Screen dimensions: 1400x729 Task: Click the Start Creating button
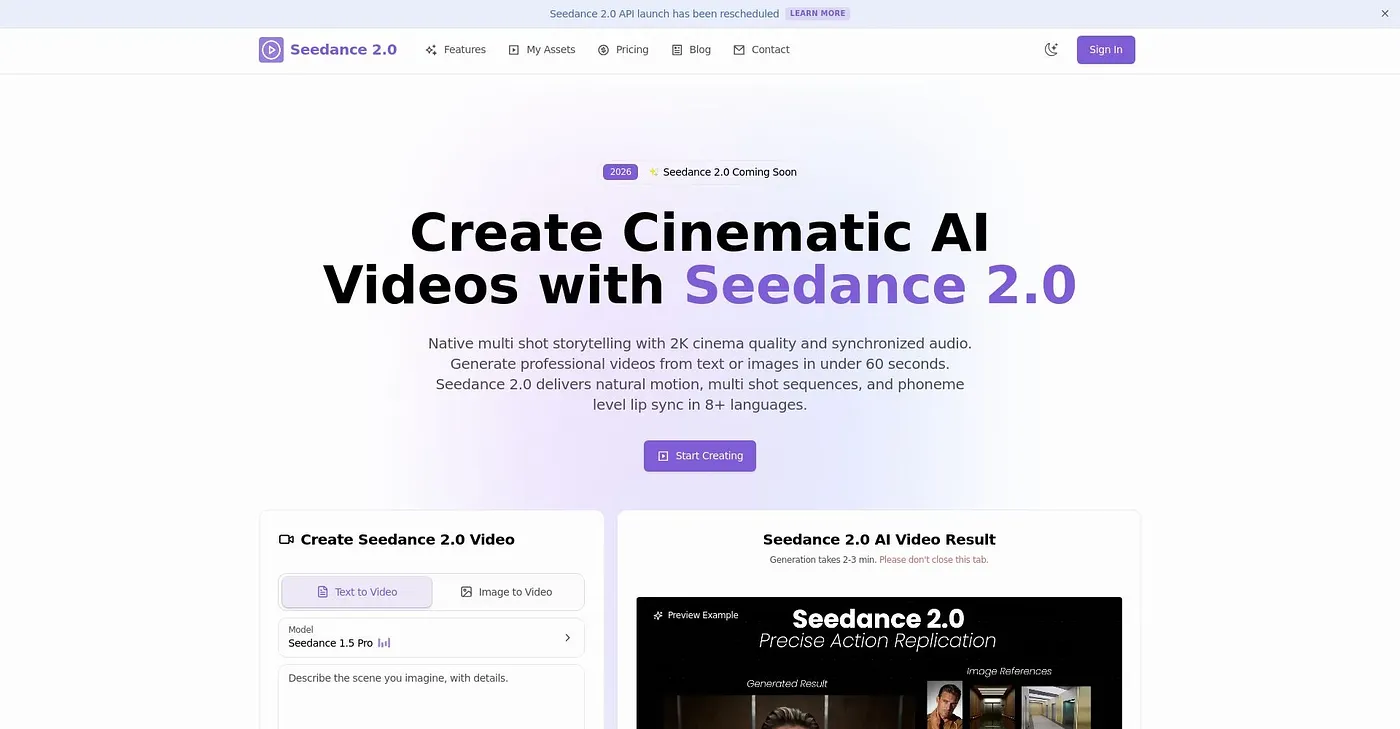[x=700, y=456]
